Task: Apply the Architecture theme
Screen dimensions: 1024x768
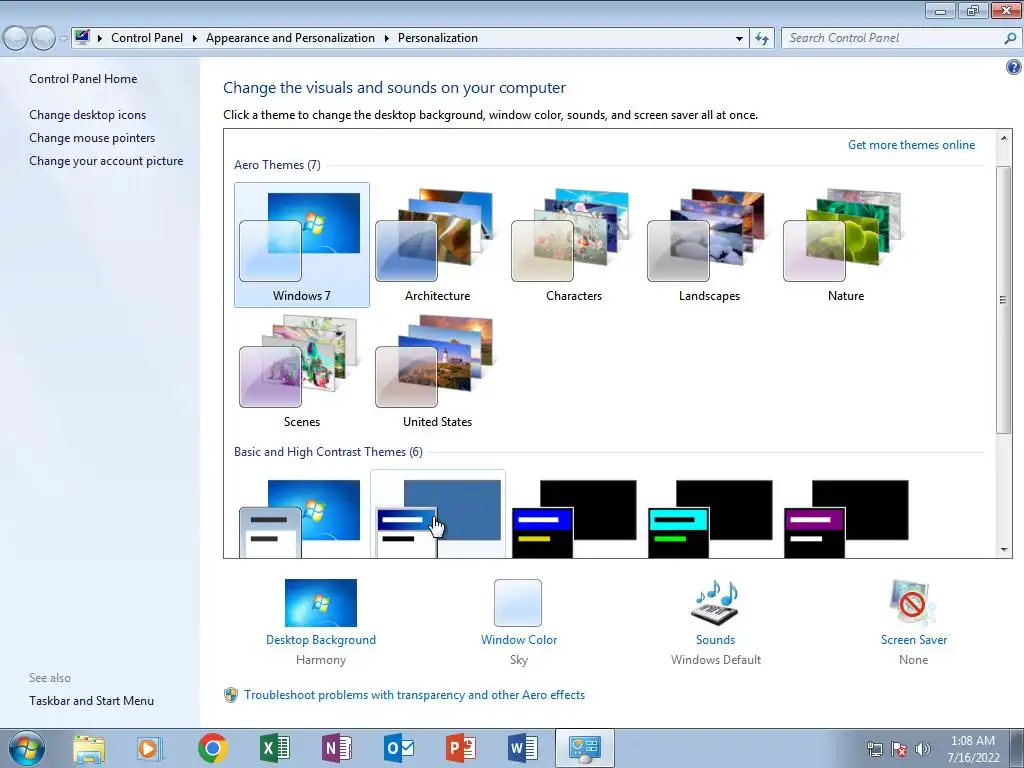Action: coord(438,245)
